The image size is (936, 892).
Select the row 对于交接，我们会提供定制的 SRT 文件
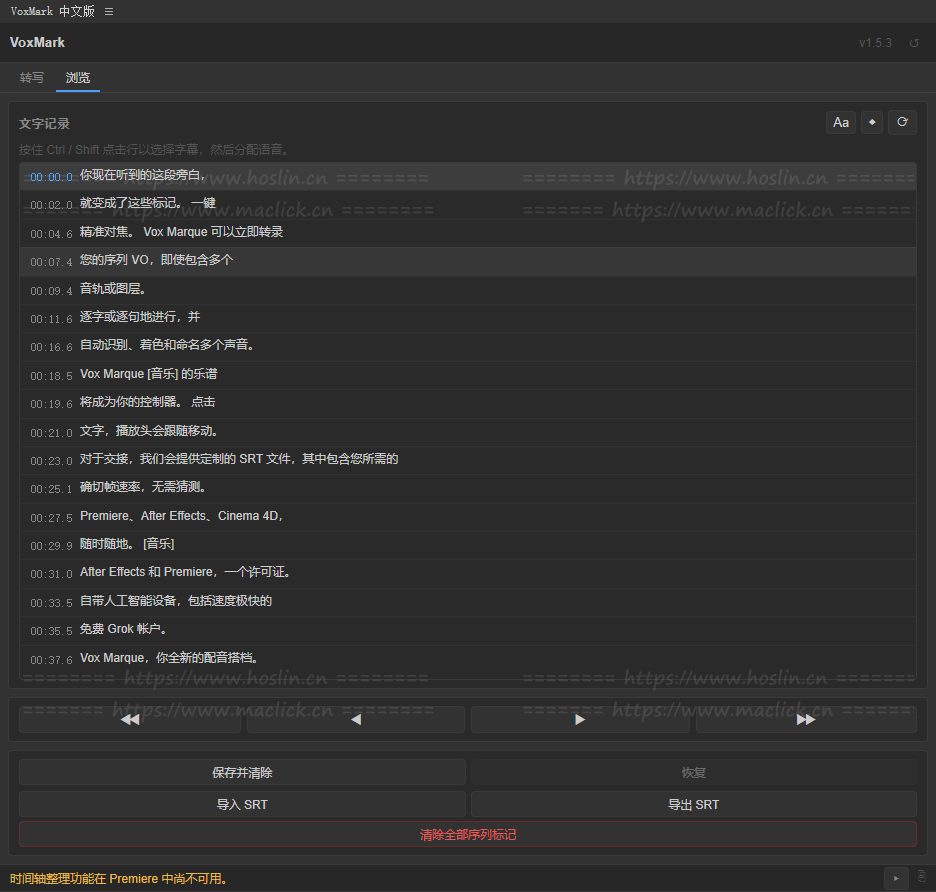pyautogui.click(x=468, y=460)
